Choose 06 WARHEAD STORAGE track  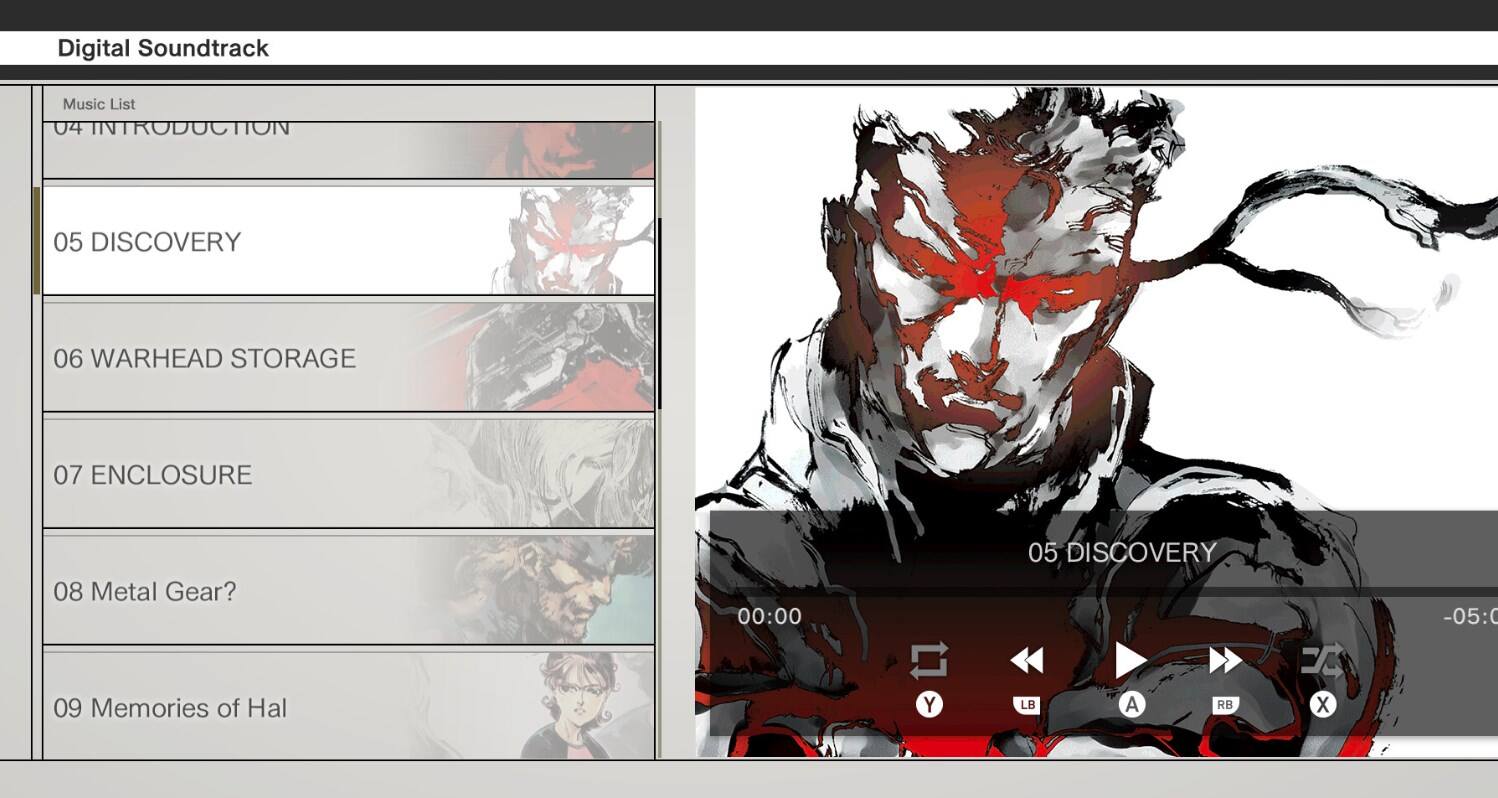point(348,358)
